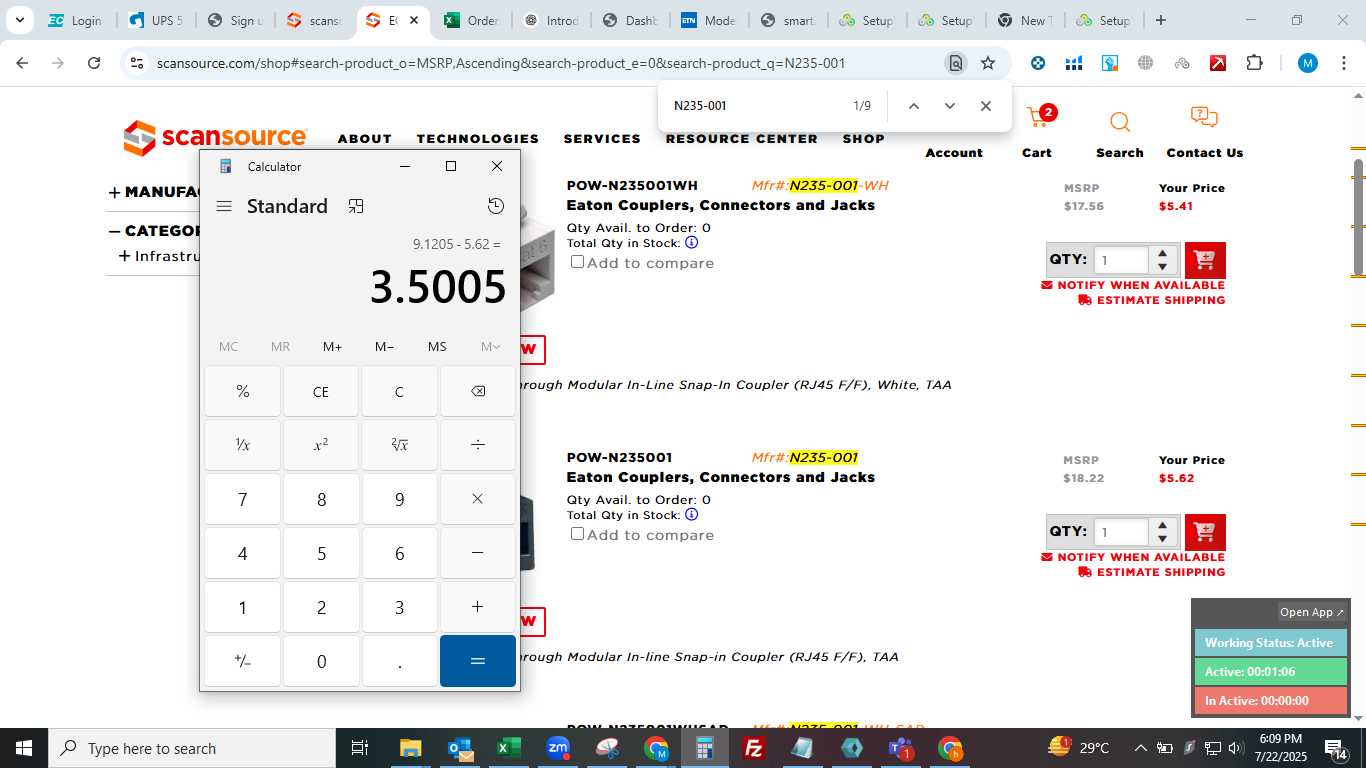
Task: Click the quantity field for POW-N235001WH
Action: 1121,260
